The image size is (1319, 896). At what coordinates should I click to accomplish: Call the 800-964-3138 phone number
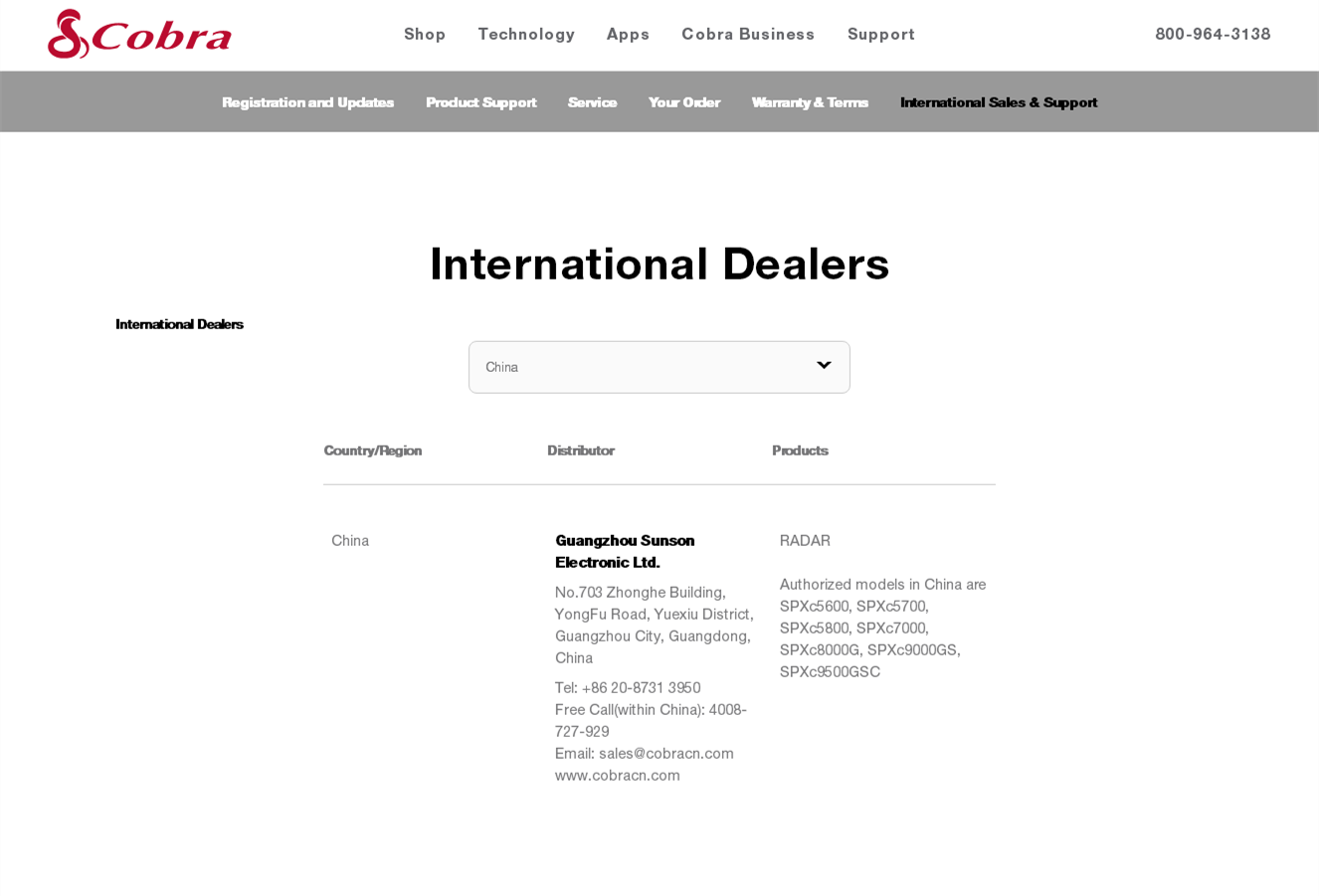point(1213,34)
